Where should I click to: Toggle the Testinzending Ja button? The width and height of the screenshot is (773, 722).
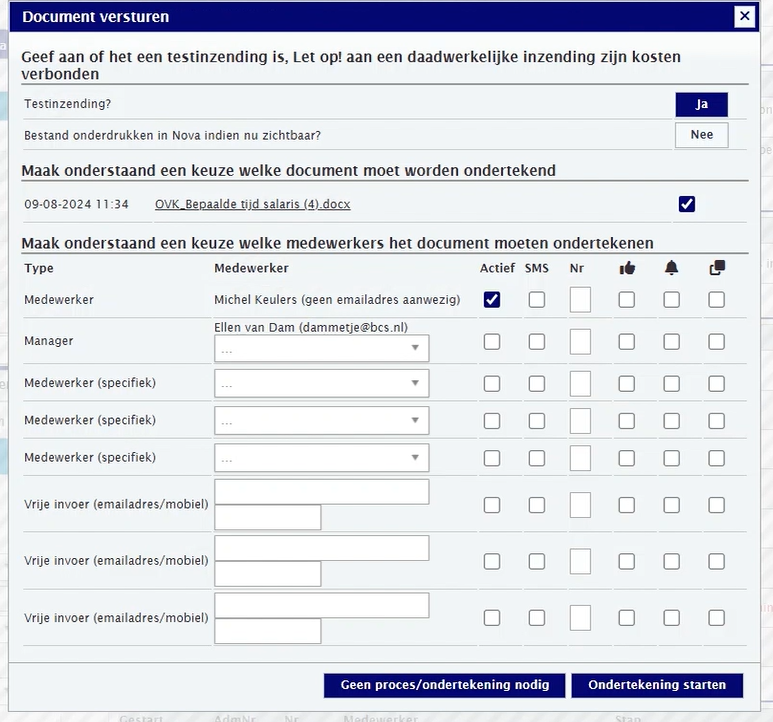click(701, 105)
